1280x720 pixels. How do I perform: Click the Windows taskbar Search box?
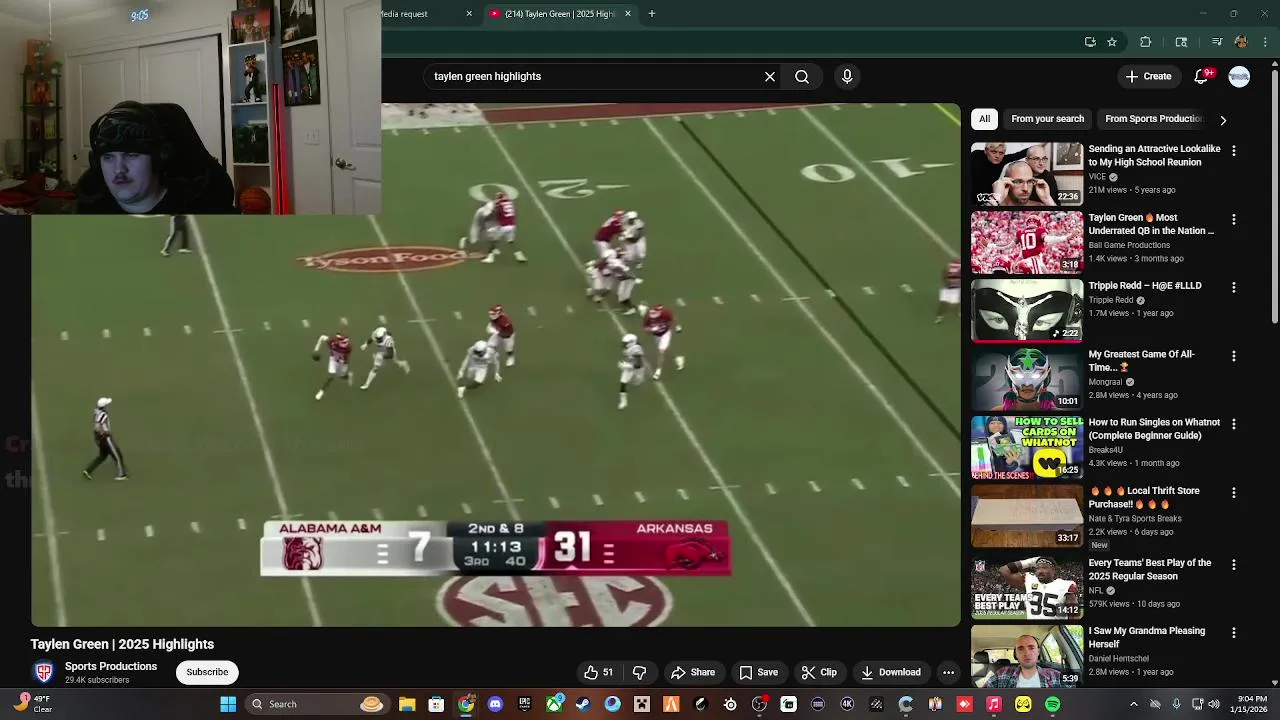tap(317, 704)
